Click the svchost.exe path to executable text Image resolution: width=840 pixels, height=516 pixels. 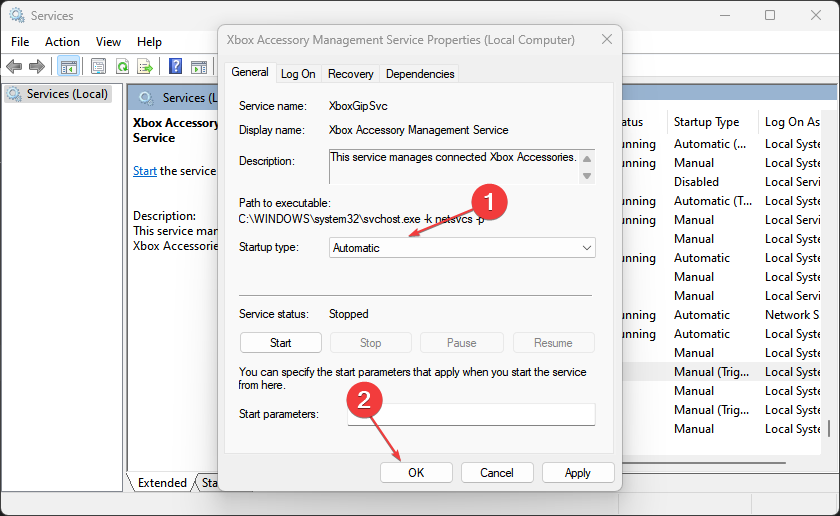(x=362, y=219)
